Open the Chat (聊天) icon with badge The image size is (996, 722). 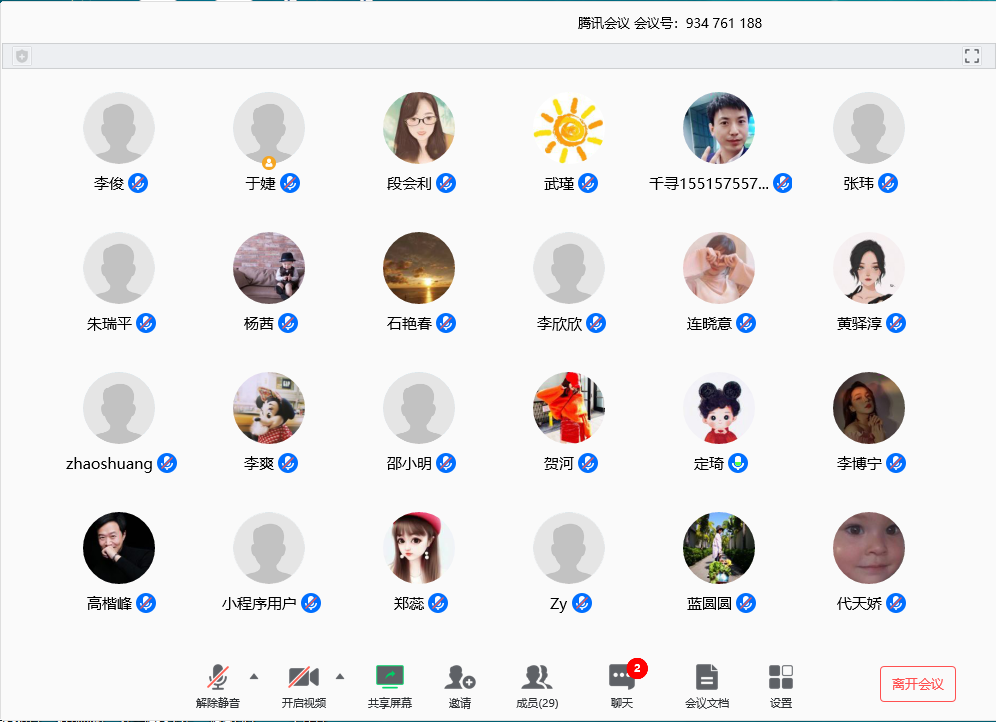622,677
